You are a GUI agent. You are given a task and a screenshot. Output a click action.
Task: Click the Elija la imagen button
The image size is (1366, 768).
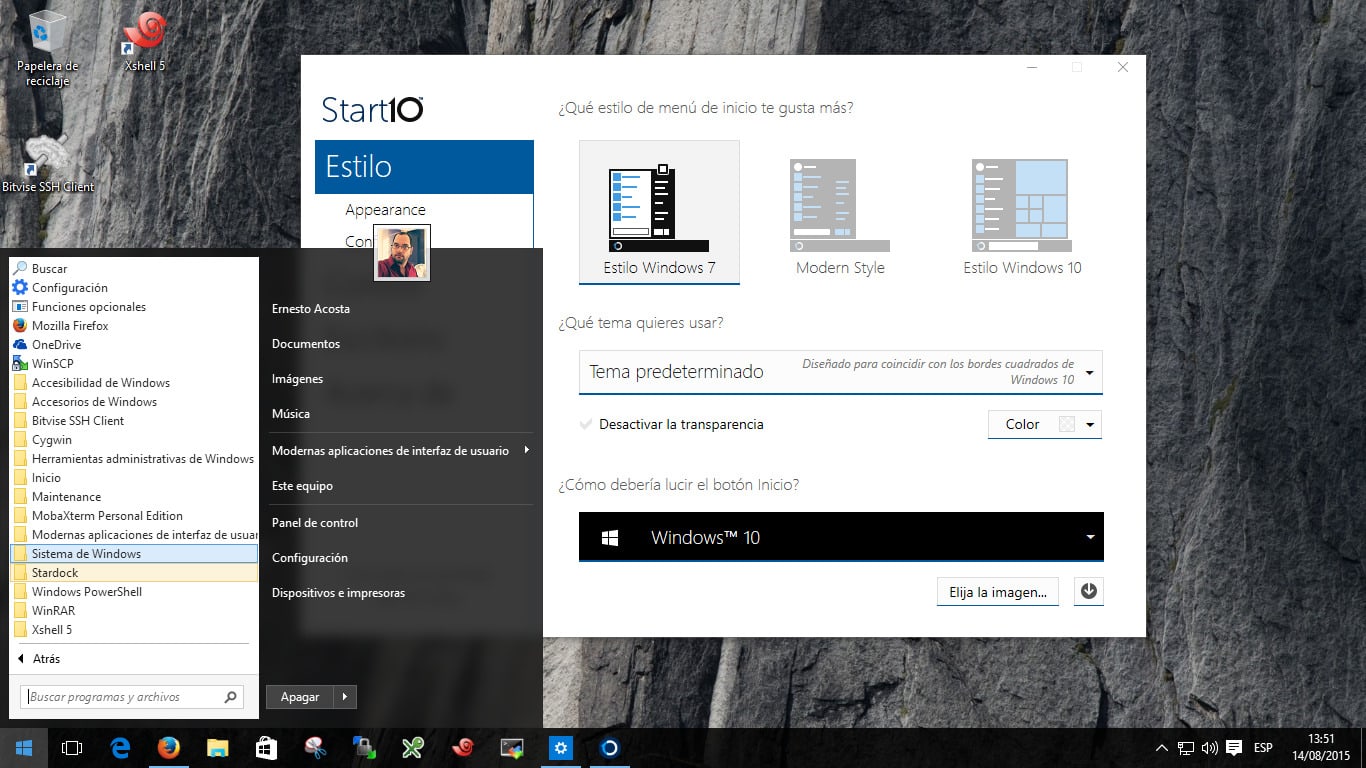coord(996,591)
